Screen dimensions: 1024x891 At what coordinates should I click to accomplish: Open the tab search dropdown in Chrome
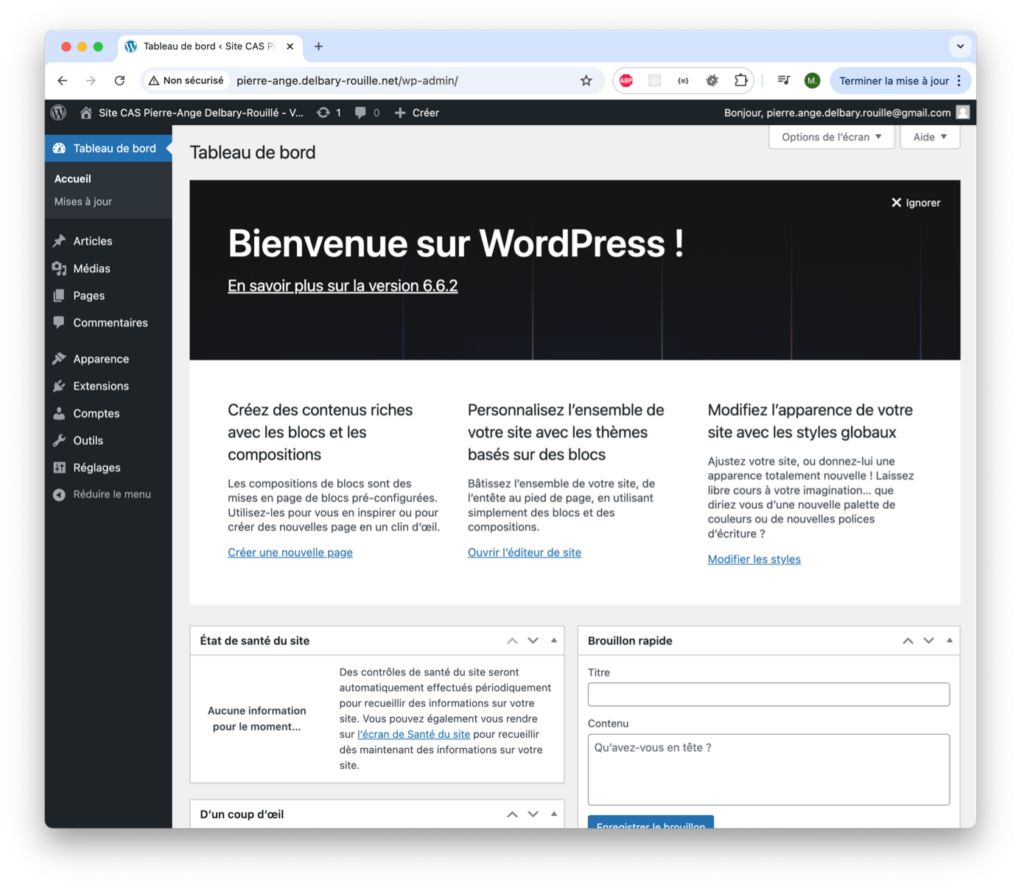[960, 46]
